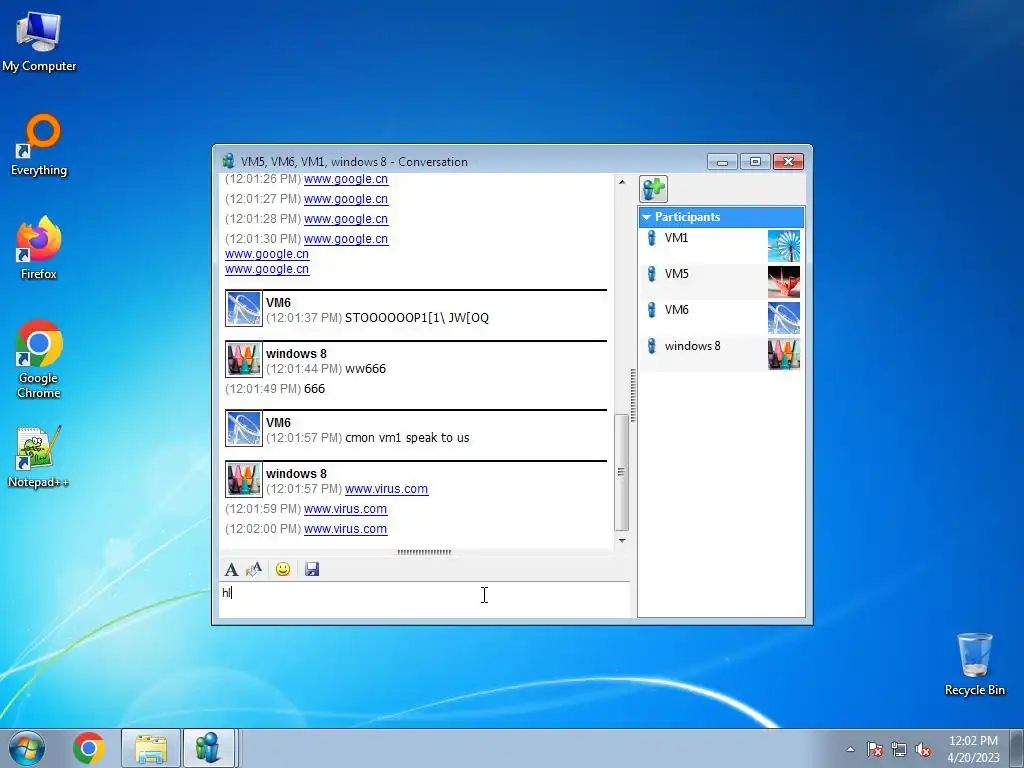
Task: Click the reset formatting icon
Action: (x=254, y=569)
